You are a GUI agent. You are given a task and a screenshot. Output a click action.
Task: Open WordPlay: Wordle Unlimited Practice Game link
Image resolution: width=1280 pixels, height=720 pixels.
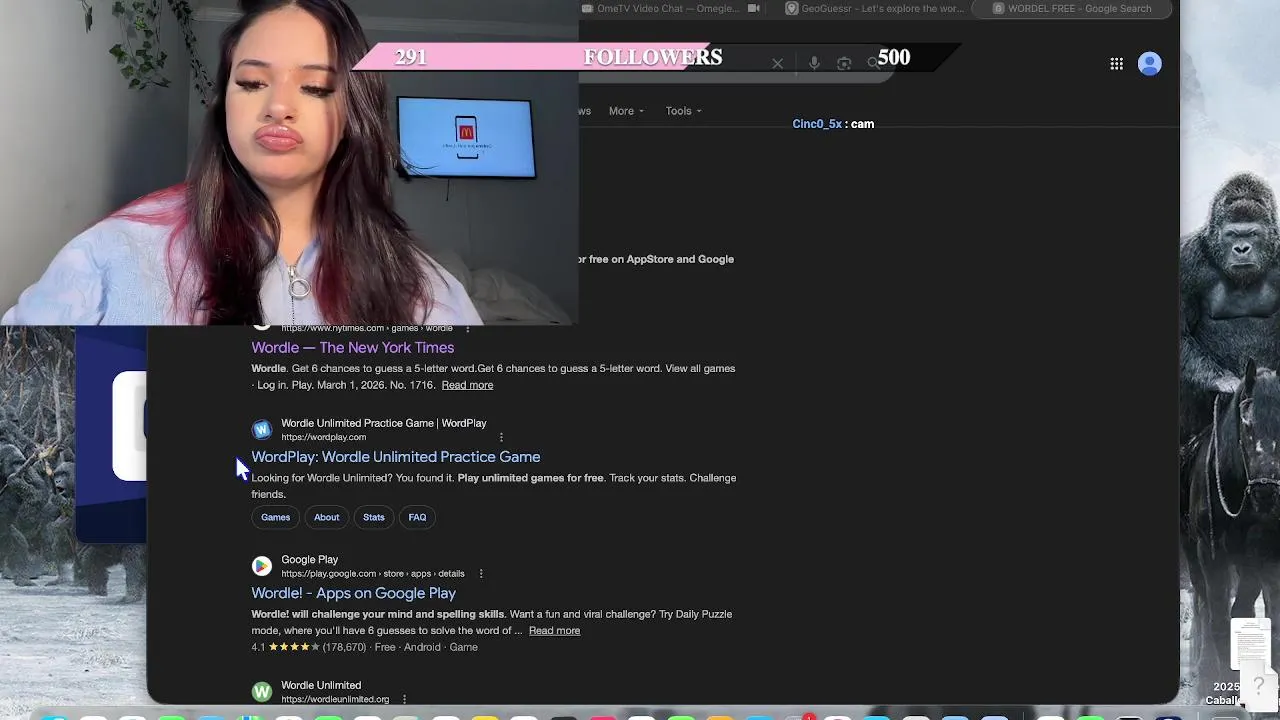(396, 457)
